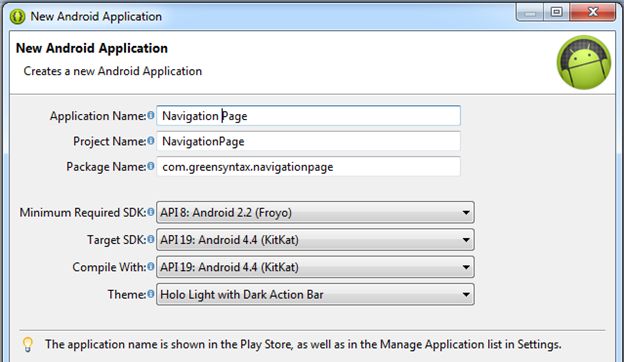Close the New Android Application dialog
Viewport: 624px width, 362px height.
click(593, 12)
